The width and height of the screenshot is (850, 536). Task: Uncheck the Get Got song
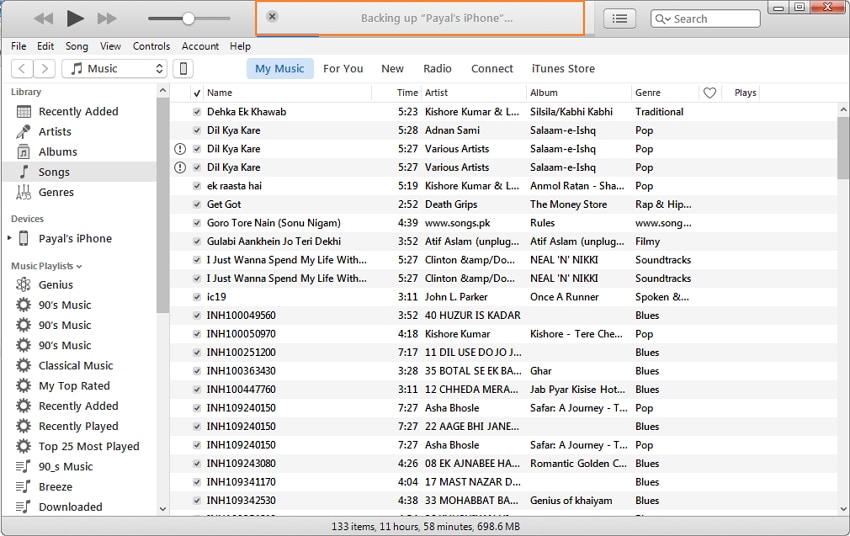(197, 204)
